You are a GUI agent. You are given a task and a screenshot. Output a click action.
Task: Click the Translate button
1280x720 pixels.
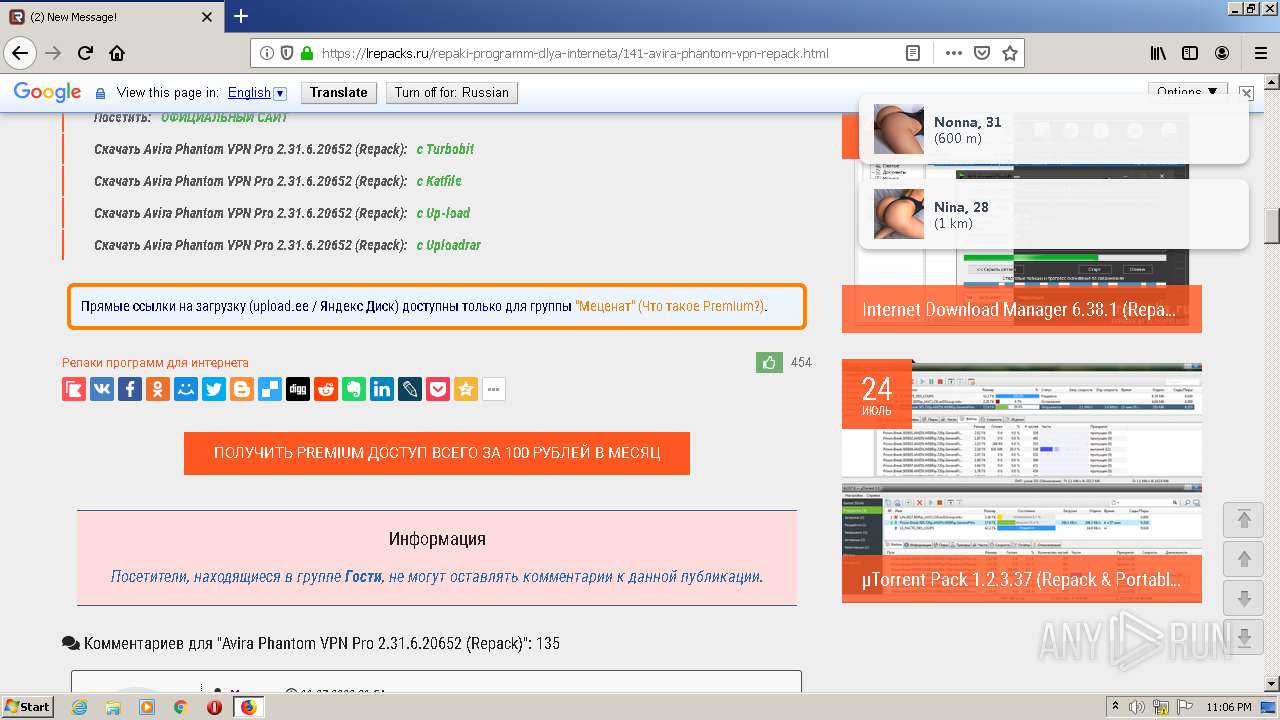pyautogui.click(x=338, y=92)
